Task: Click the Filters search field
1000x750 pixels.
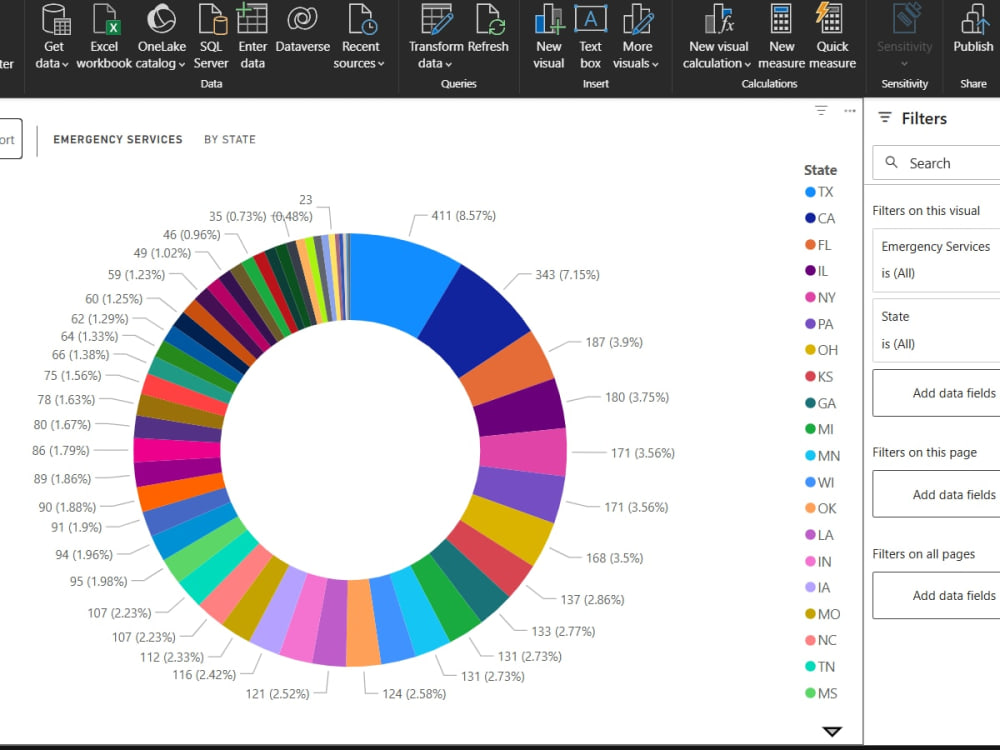Action: coord(936,163)
